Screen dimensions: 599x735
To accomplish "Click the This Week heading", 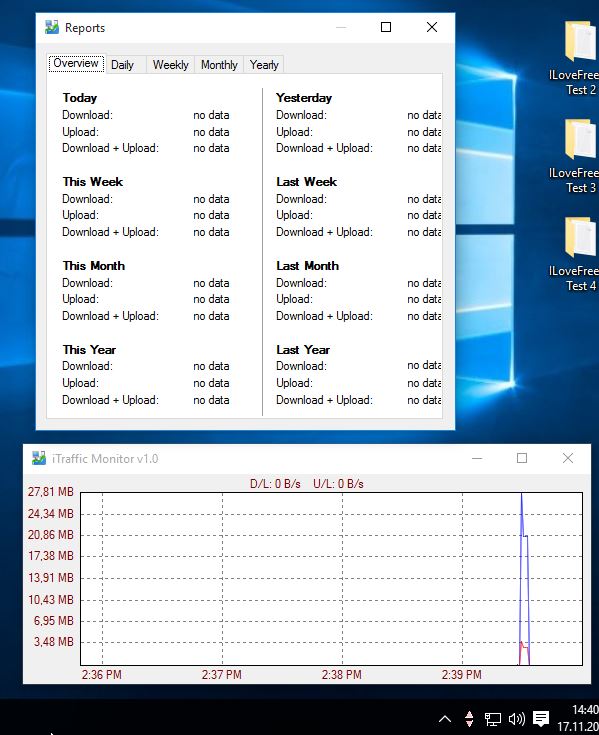I will pos(93,182).
